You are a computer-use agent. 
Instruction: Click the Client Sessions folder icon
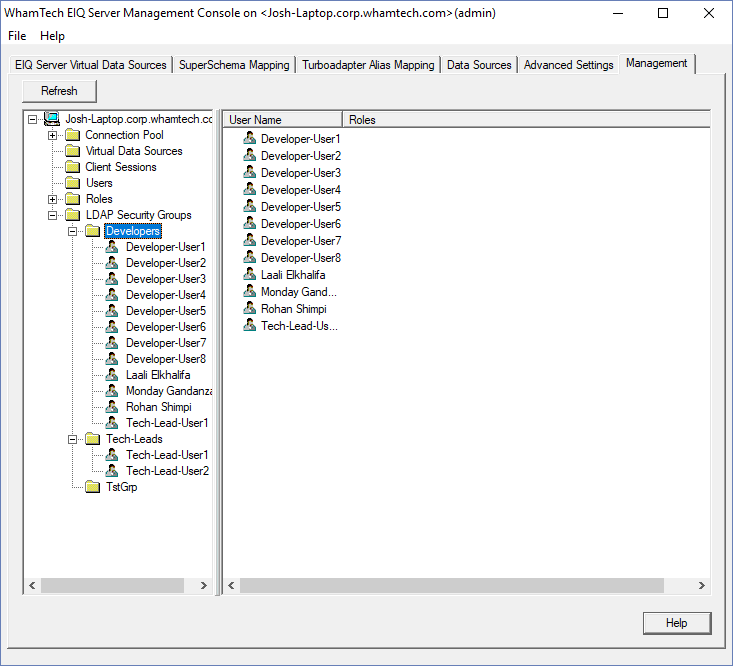(x=72, y=167)
